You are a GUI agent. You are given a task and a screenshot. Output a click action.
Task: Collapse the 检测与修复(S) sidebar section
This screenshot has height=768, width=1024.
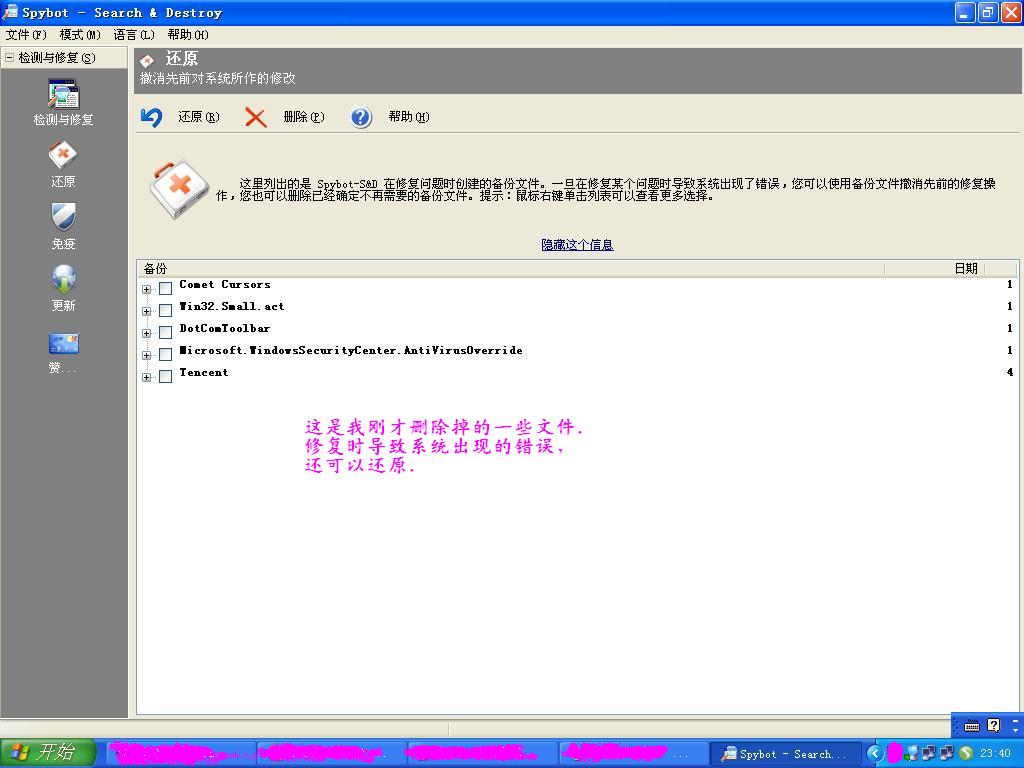pyautogui.click(x=9, y=57)
